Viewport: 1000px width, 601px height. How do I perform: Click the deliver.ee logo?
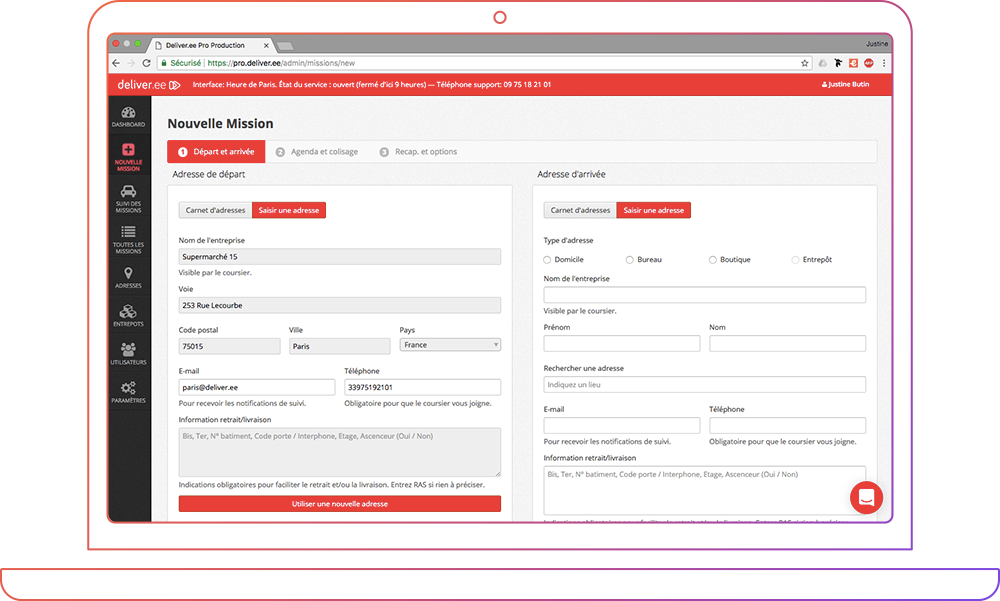tap(149, 84)
